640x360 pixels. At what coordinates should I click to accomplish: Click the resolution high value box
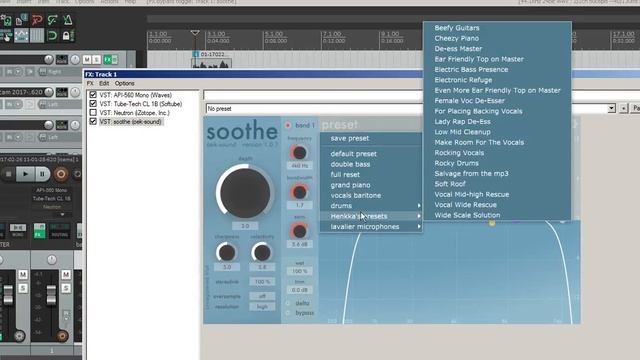click(262, 307)
